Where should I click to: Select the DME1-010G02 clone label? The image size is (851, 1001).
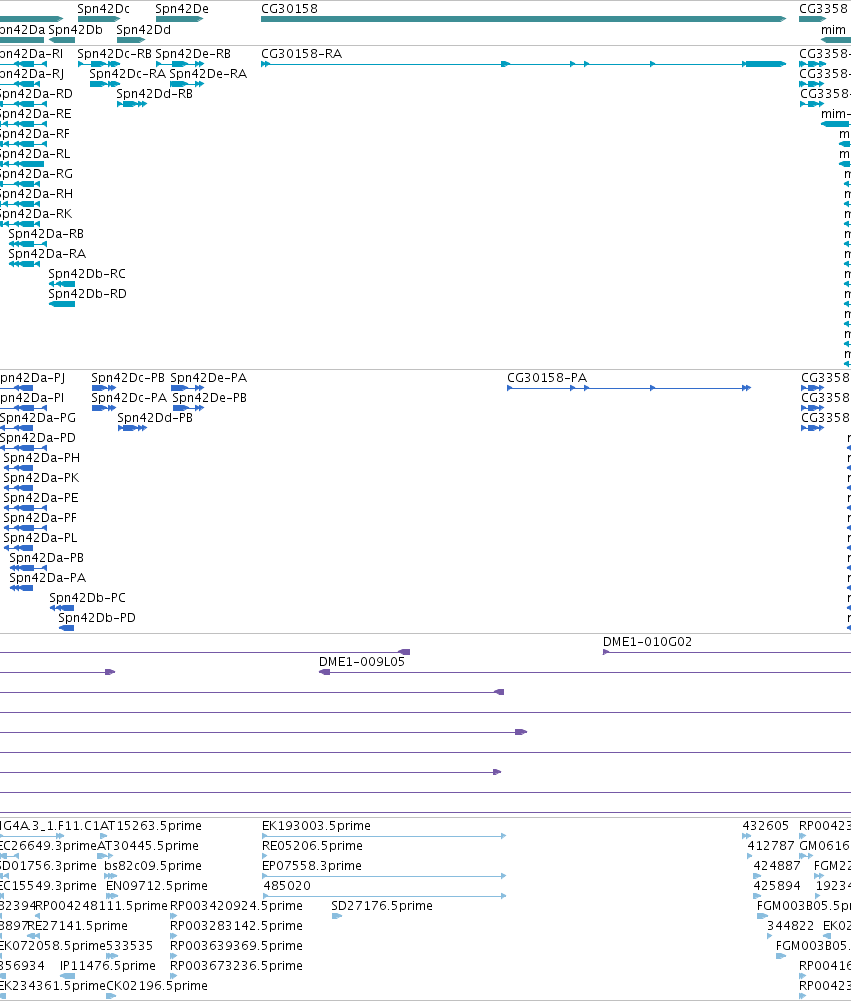click(x=647, y=642)
